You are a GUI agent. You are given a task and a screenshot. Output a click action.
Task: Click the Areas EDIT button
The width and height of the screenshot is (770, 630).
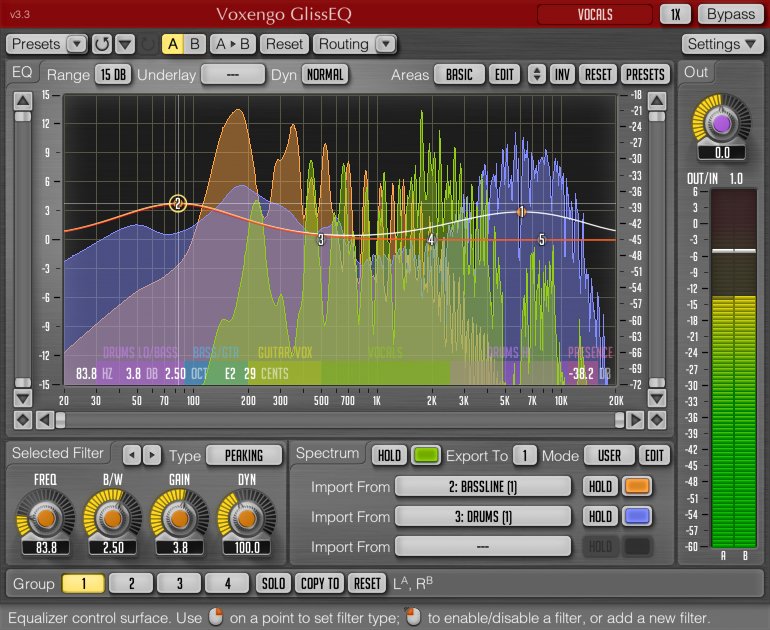(504, 75)
